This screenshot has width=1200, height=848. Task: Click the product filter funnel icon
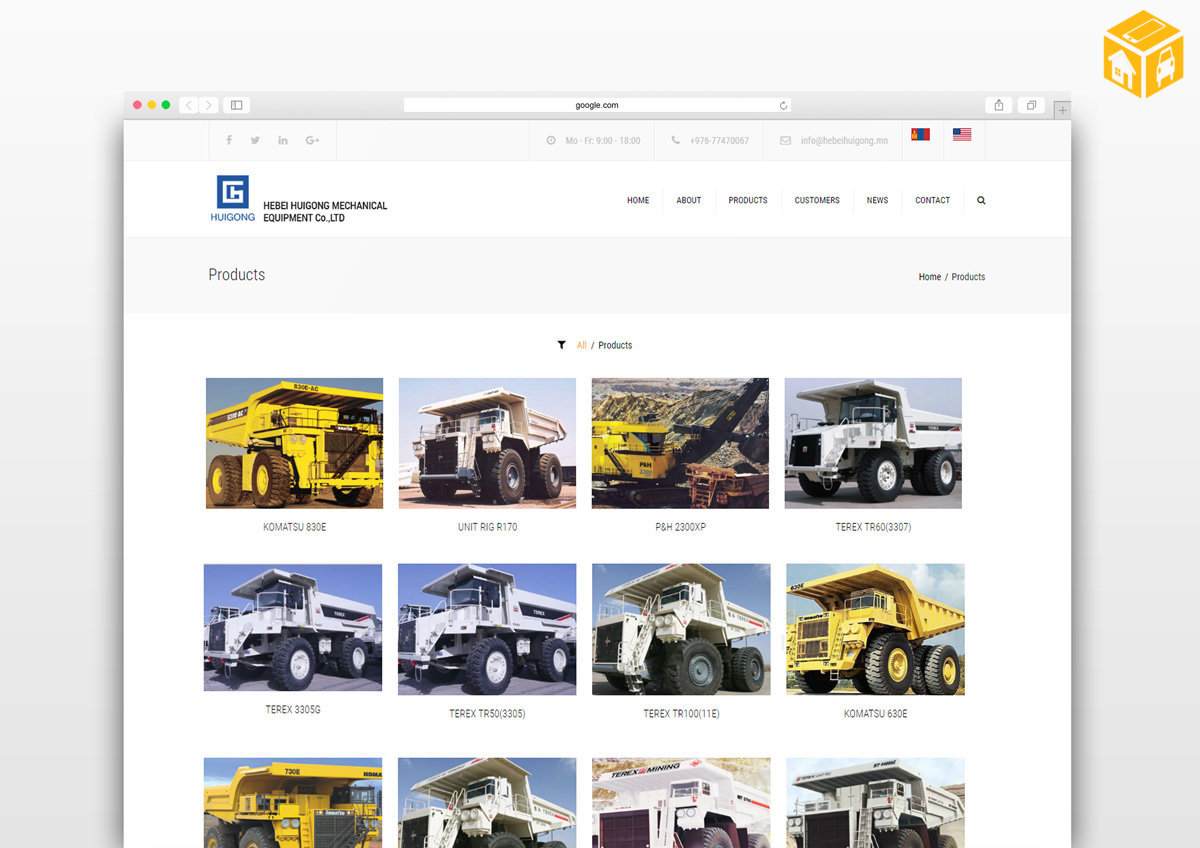click(562, 345)
